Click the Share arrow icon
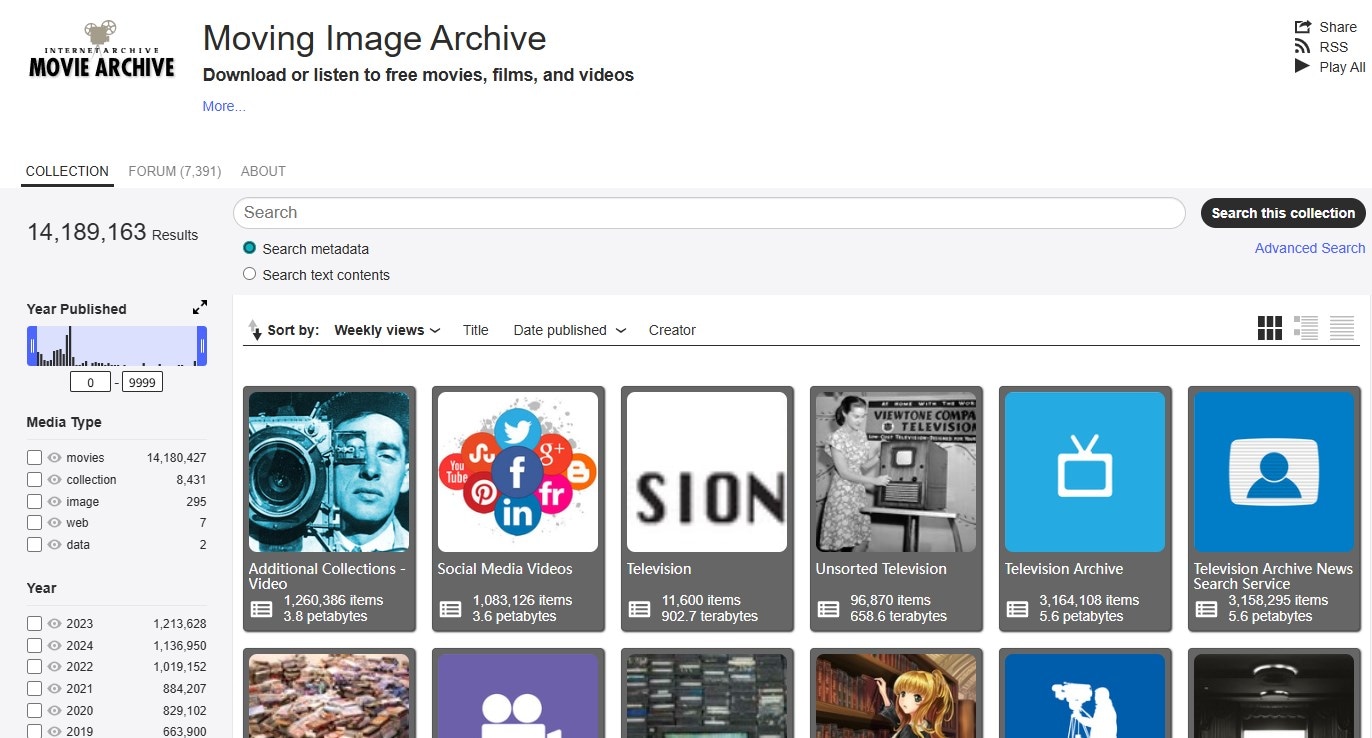This screenshot has width=1372, height=738. click(x=1302, y=27)
